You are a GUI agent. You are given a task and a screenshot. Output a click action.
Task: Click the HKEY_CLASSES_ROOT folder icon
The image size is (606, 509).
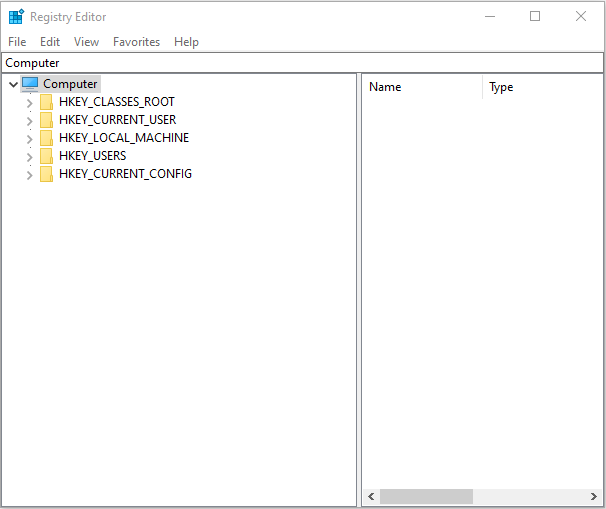(46, 102)
